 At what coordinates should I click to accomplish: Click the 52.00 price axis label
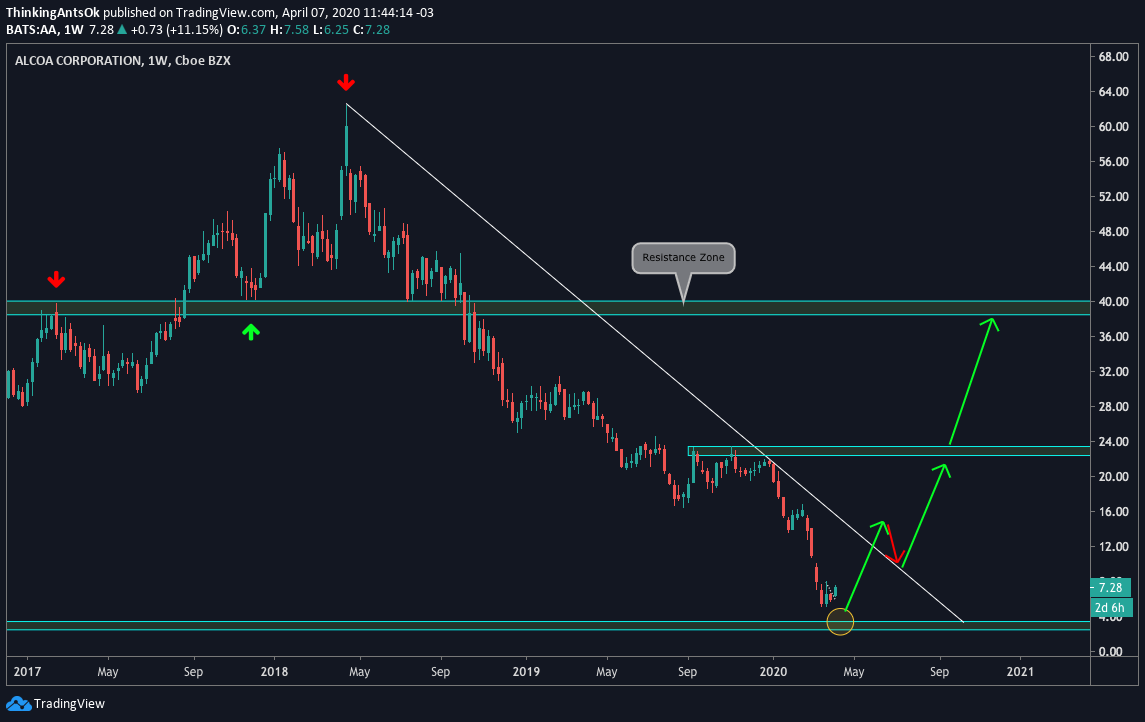(x=1114, y=197)
